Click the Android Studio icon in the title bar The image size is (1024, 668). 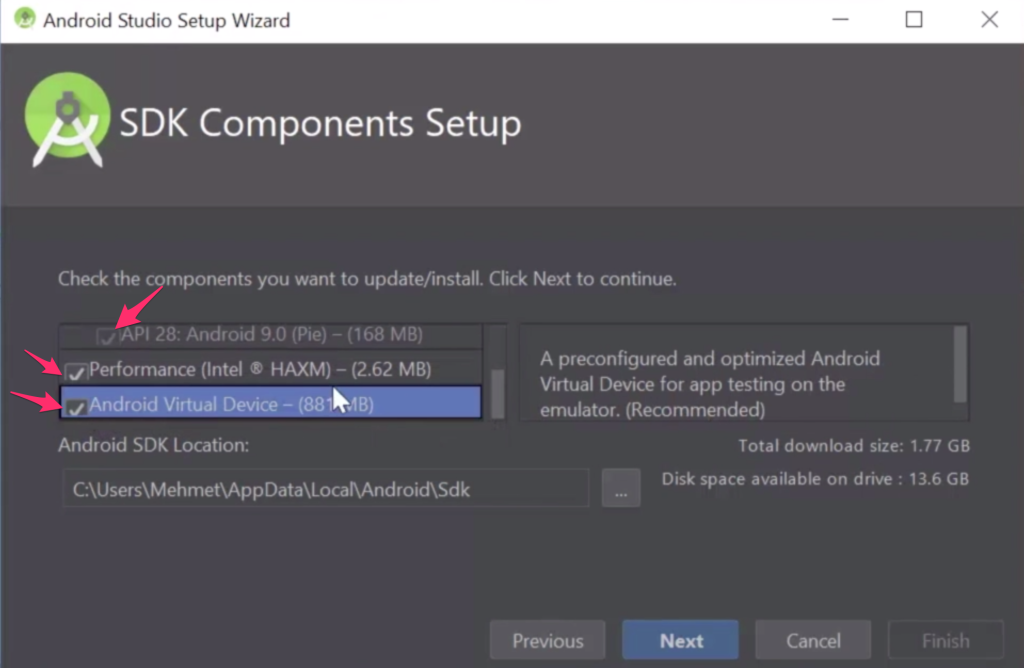click(25, 18)
